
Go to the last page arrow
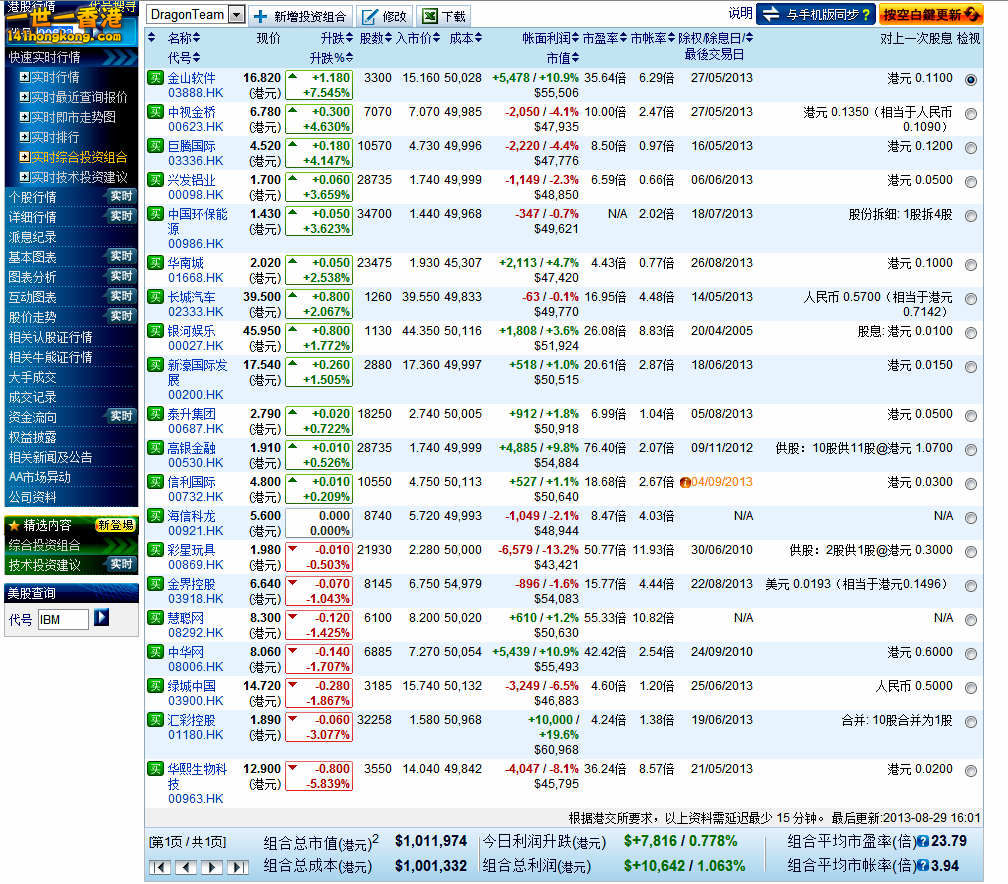pyautogui.click(x=237, y=867)
